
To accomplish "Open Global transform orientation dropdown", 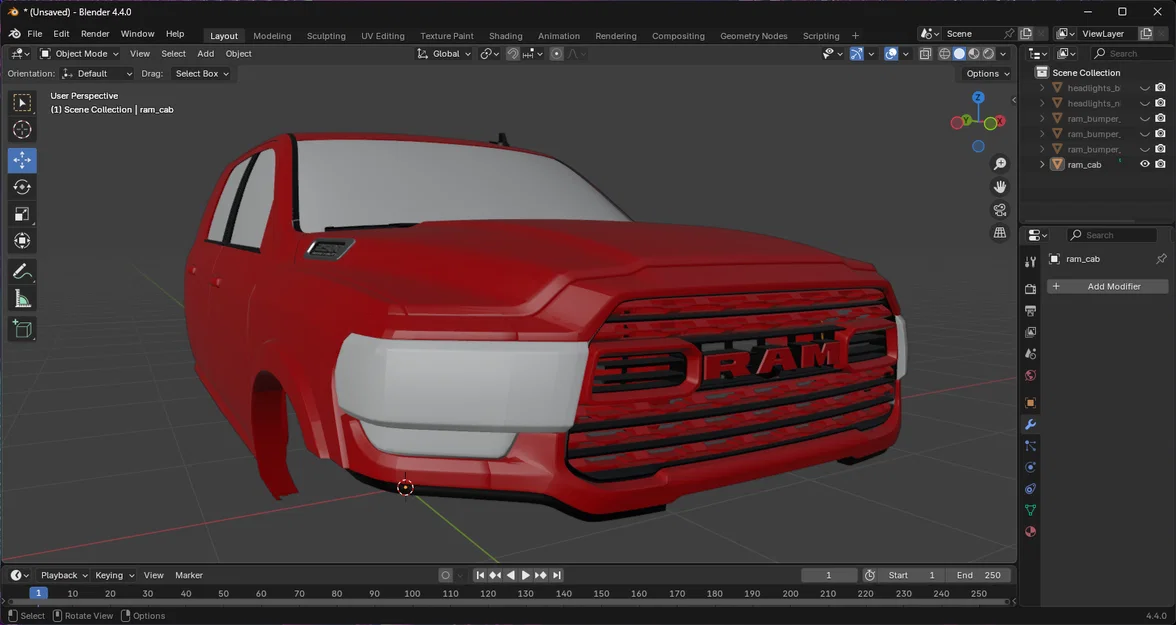I will tap(444, 54).
